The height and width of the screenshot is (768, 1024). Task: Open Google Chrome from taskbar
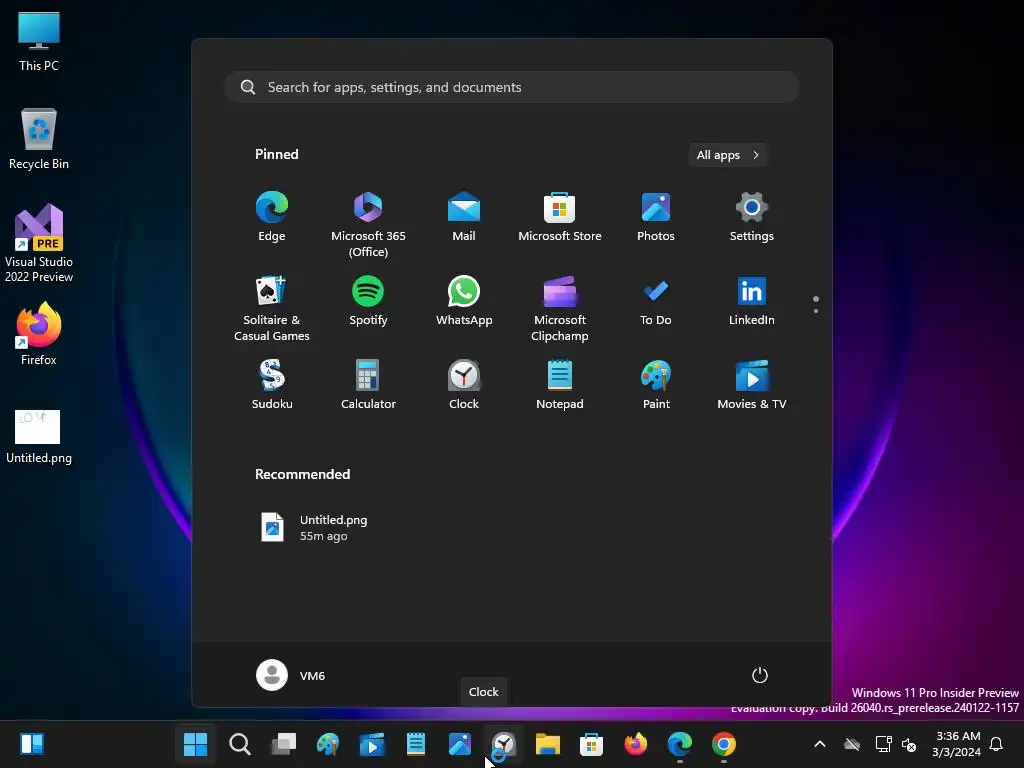click(x=724, y=744)
